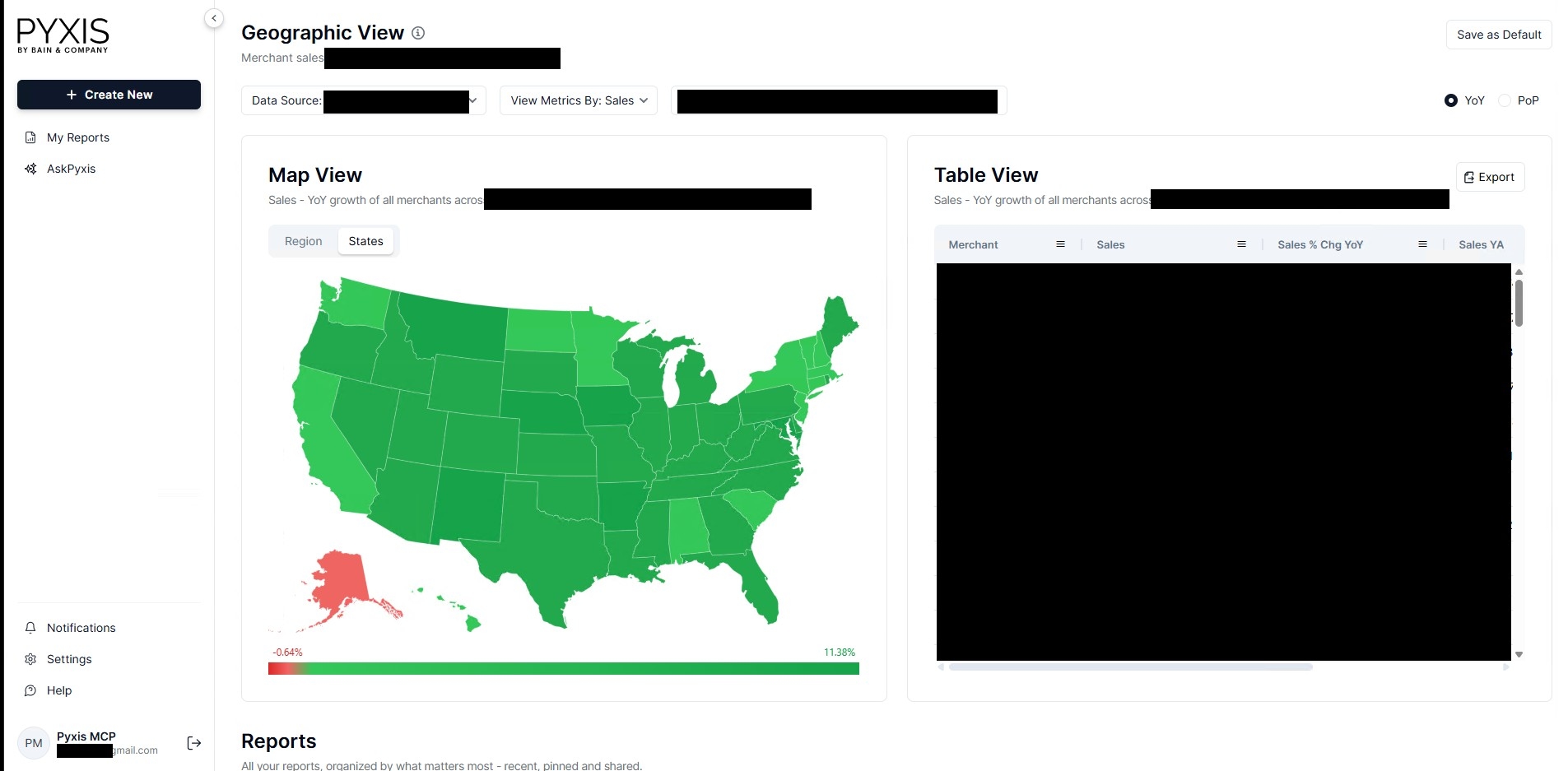Switch the map to the States tab
Viewport: 1568px width, 771px height.
pos(365,241)
